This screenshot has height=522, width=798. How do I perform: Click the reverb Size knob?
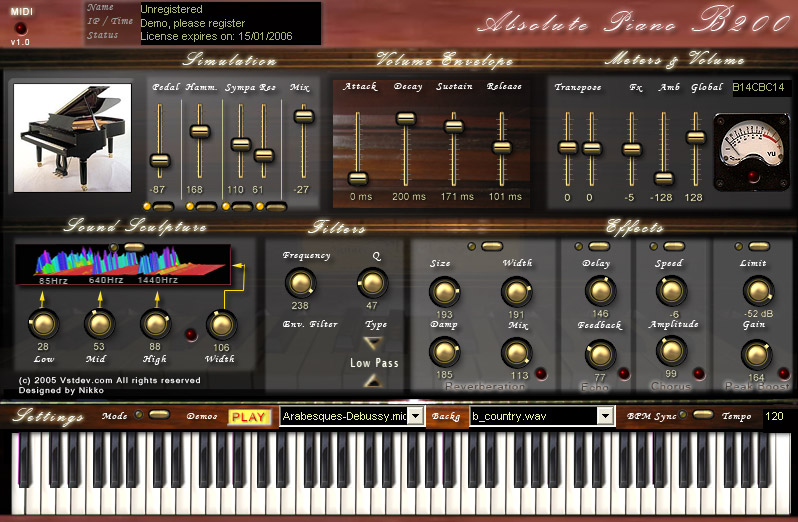pyautogui.click(x=444, y=292)
